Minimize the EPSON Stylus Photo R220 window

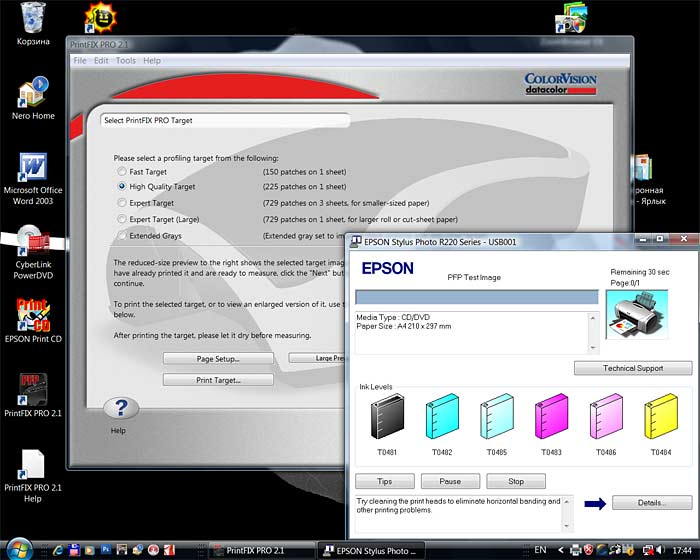[643, 239]
